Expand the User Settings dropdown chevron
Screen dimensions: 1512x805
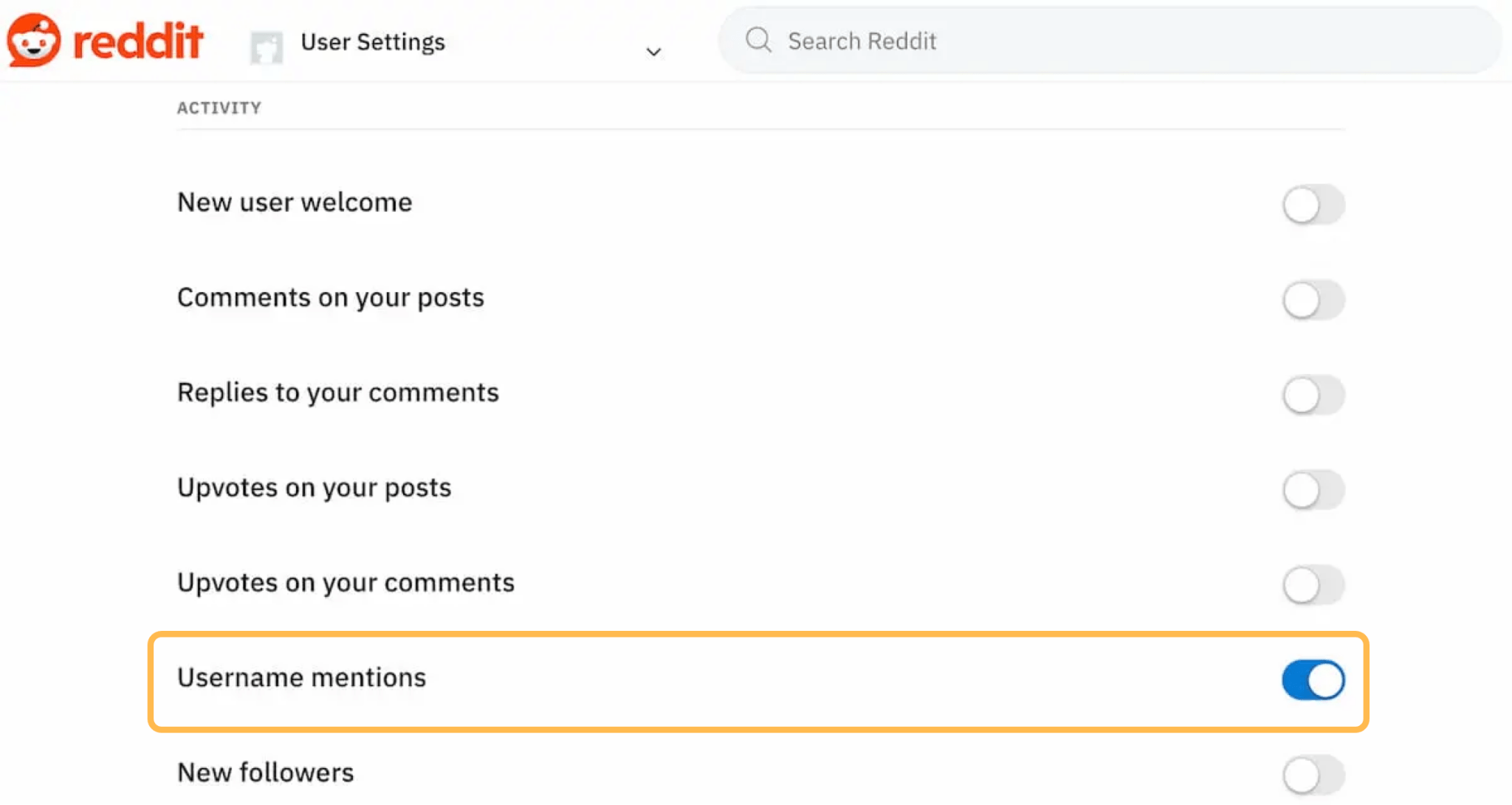point(653,52)
